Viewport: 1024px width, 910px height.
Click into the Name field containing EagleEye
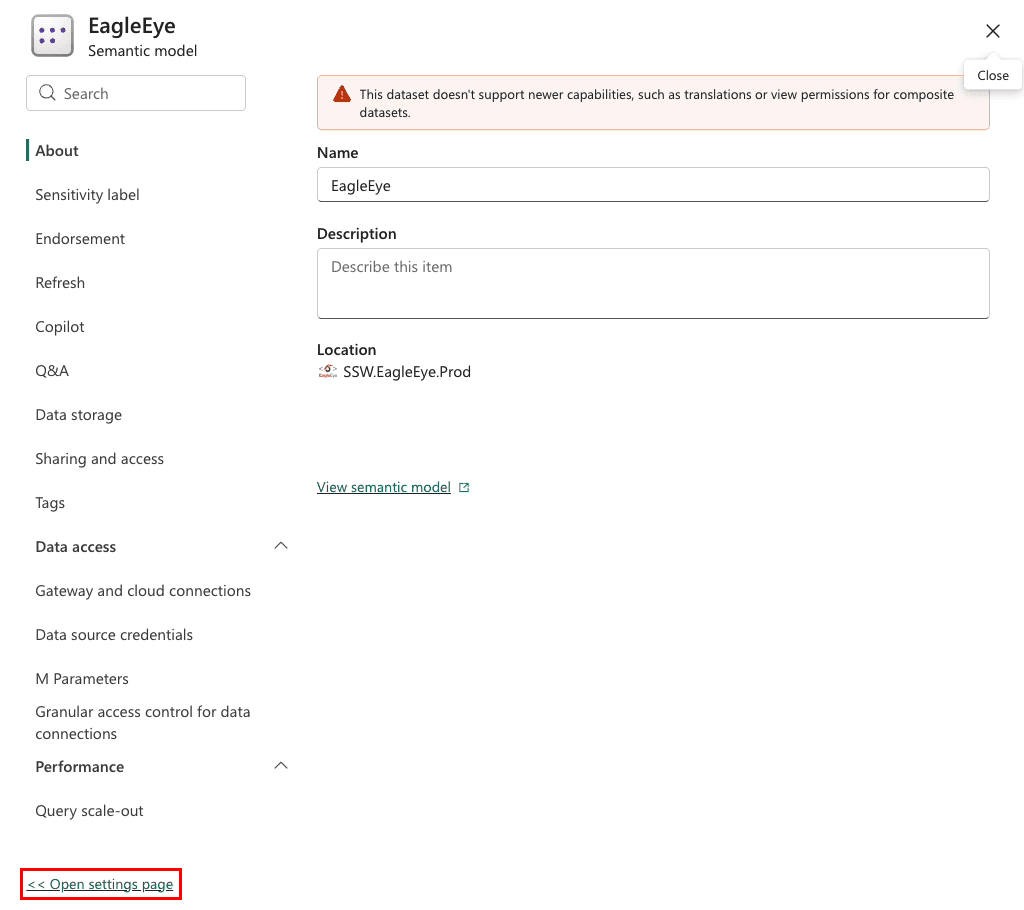coord(653,185)
